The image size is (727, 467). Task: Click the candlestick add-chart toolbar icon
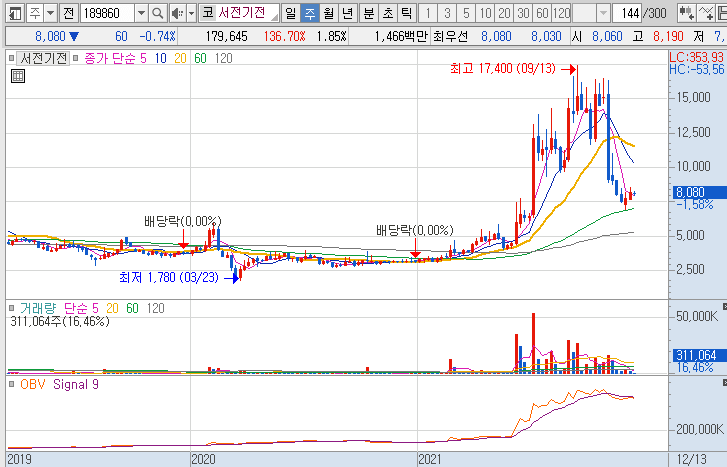pos(686,13)
